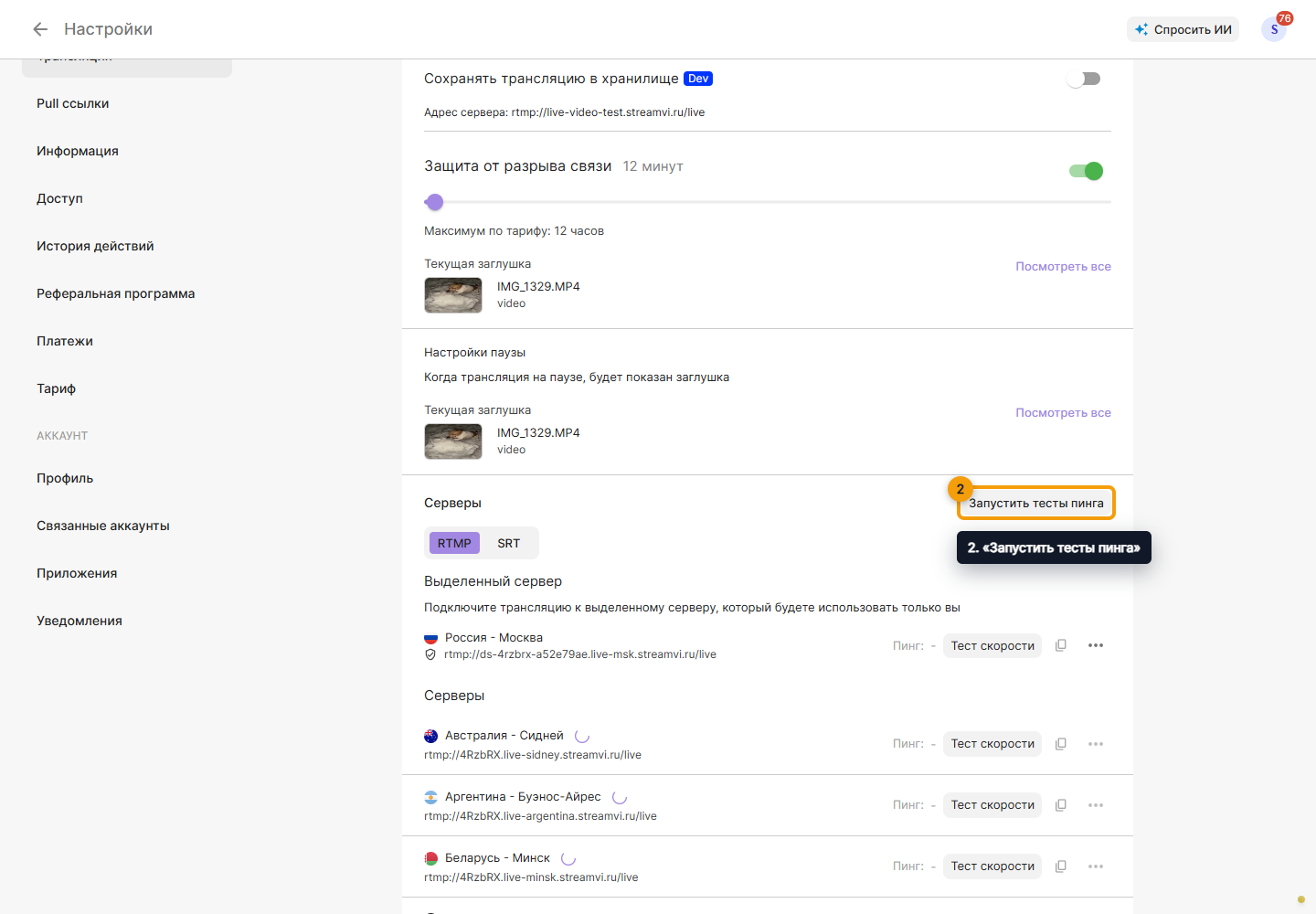This screenshot has width=1316, height=914.
Task: Open Посмотреть все under Настройки паузы
Action: point(1063,412)
